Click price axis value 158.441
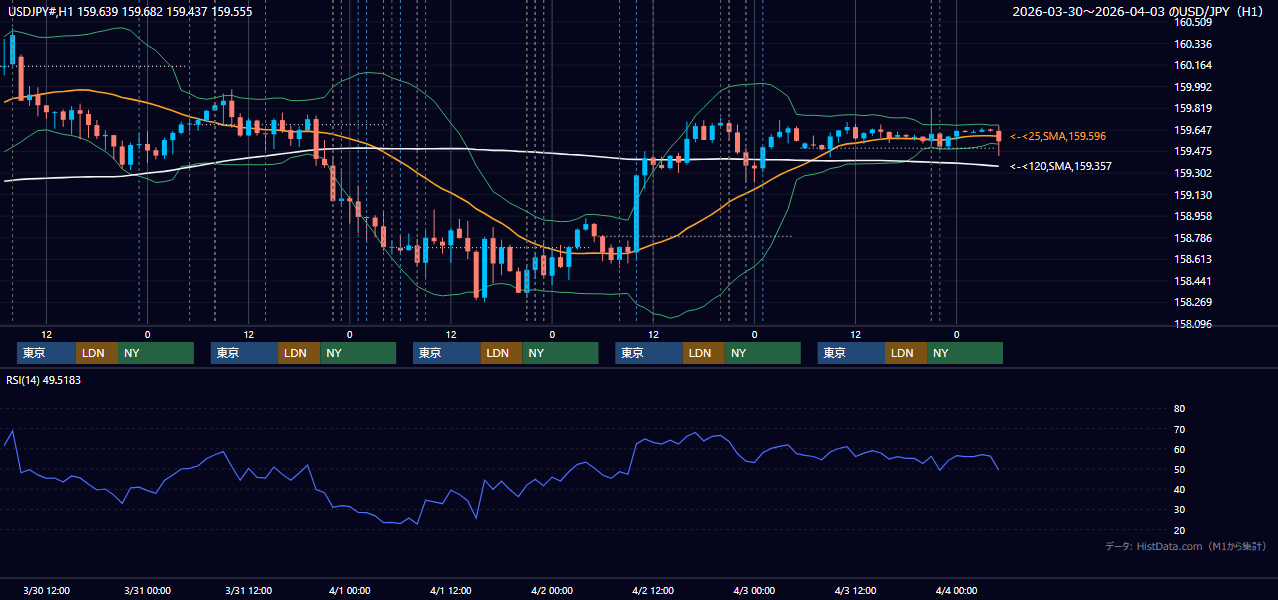Viewport: 1278px width, 600px height. (1193, 281)
